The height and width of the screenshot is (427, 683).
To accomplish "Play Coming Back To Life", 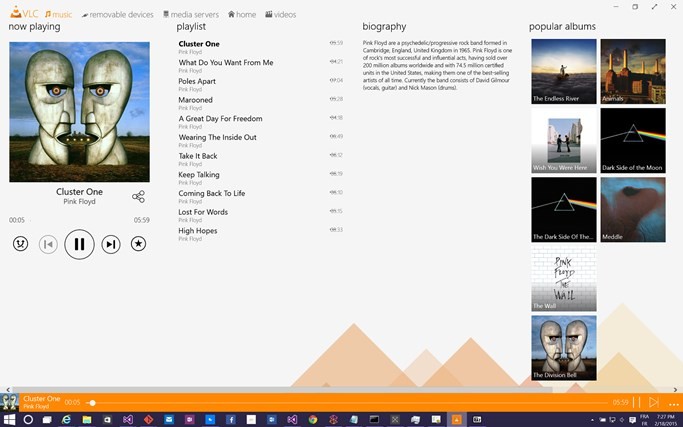I will click(x=260, y=197).
